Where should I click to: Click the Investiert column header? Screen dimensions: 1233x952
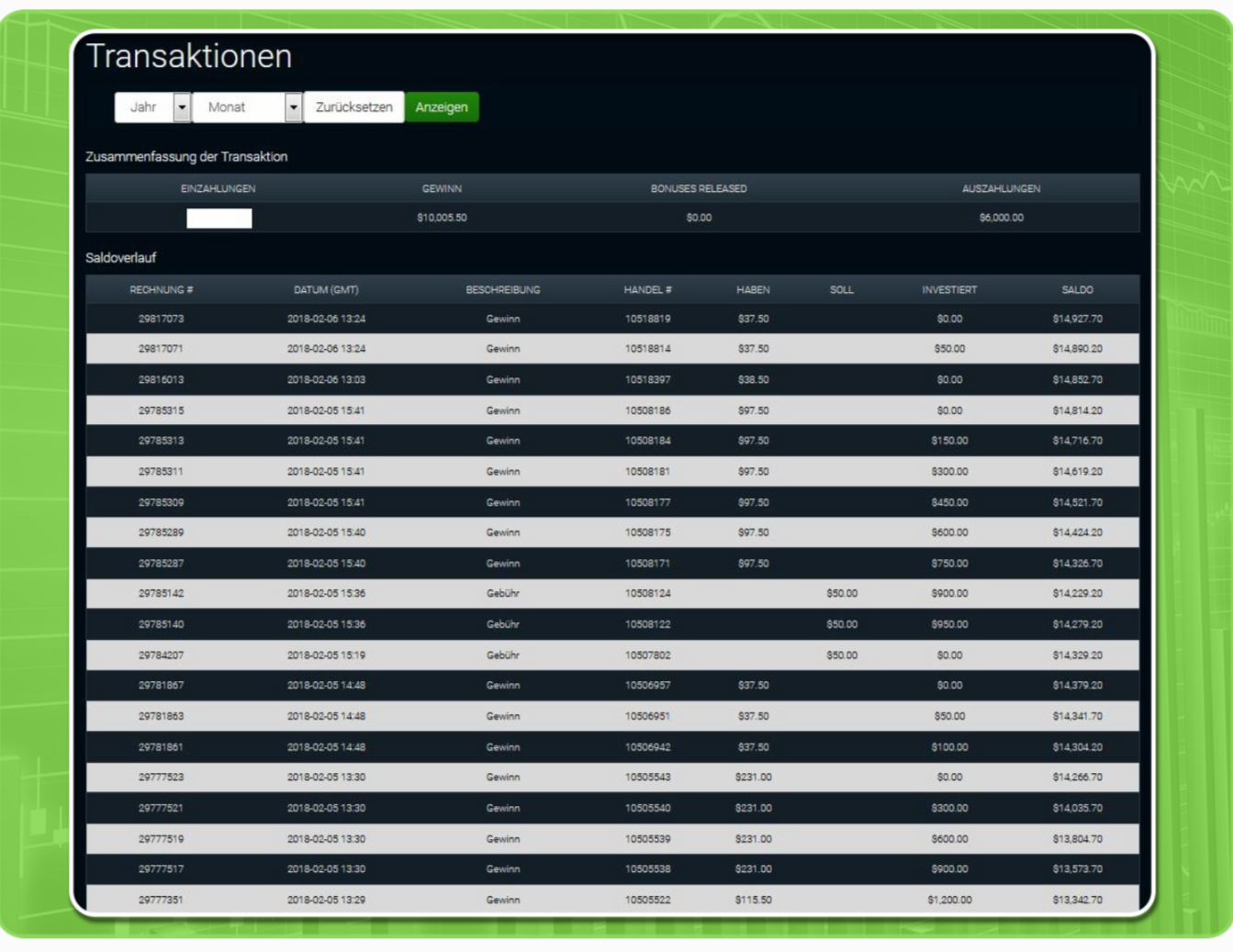pos(949,290)
